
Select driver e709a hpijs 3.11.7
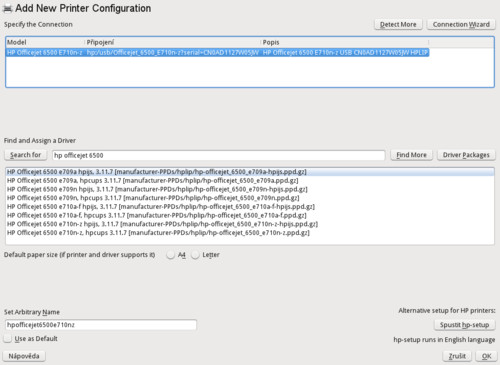[x=250, y=172]
